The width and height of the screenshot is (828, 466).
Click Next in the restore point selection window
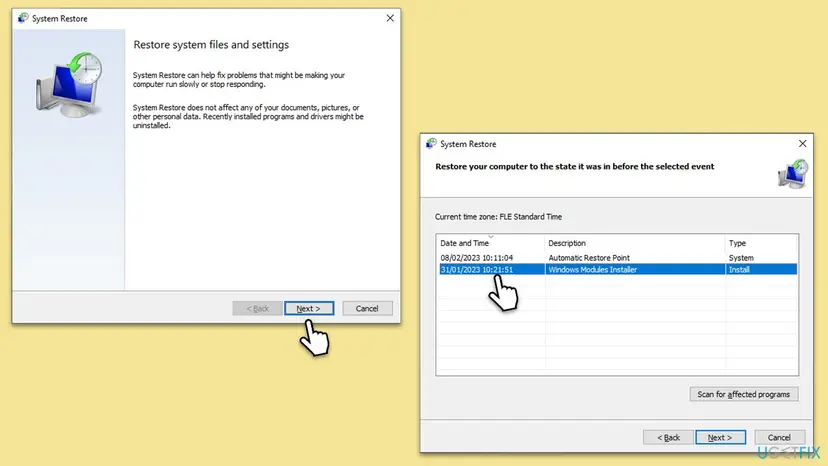(x=720, y=437)
